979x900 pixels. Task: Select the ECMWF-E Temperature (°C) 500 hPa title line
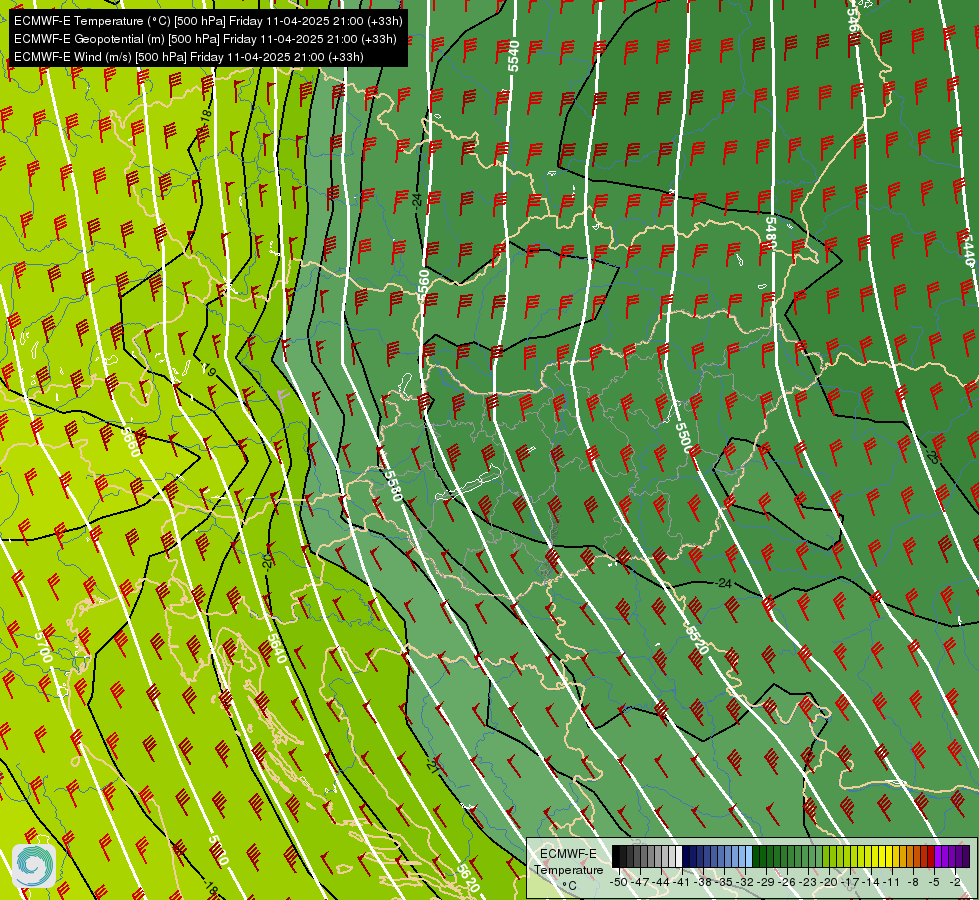click(x=208, y=21)
